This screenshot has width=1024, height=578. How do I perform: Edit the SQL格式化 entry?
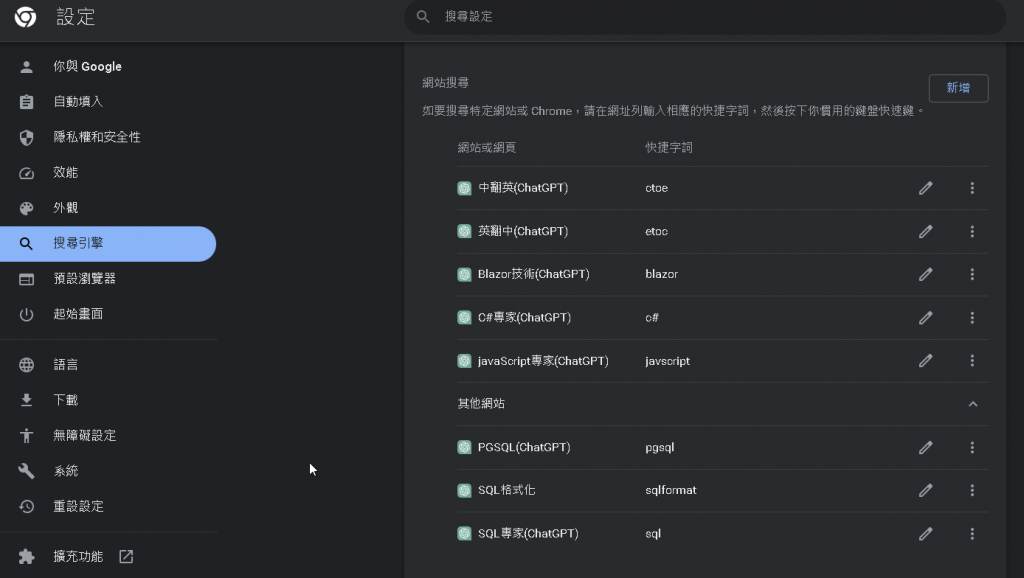click(925, 490)
